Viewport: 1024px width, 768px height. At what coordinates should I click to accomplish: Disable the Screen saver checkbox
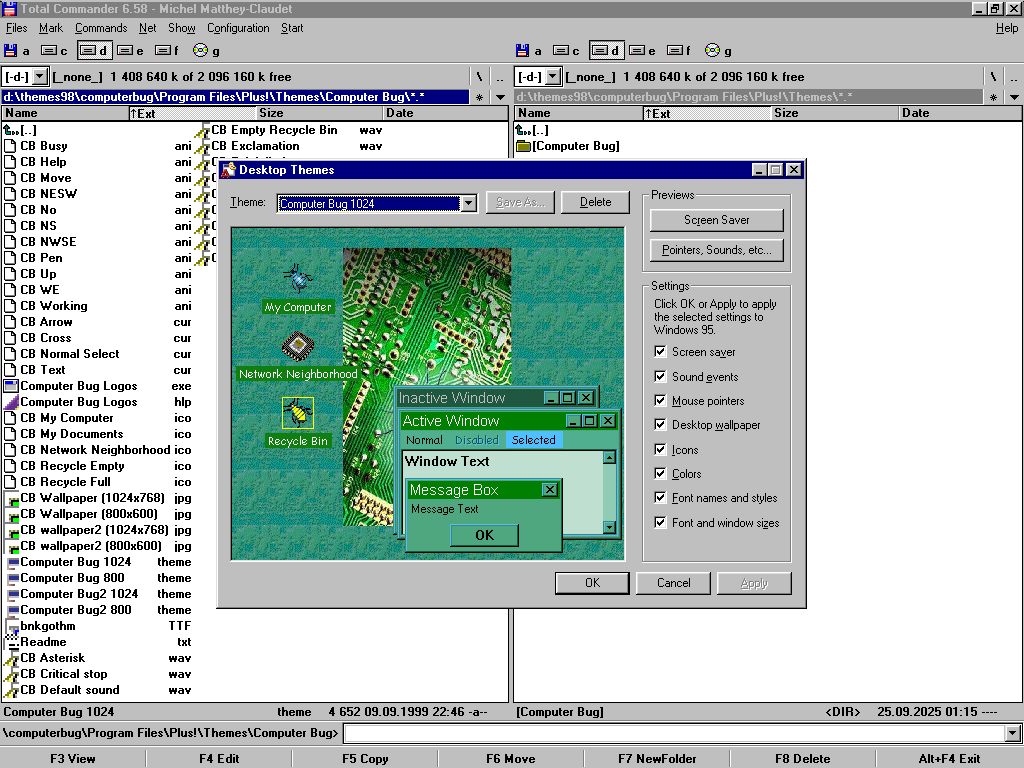[x=660, y=352]
